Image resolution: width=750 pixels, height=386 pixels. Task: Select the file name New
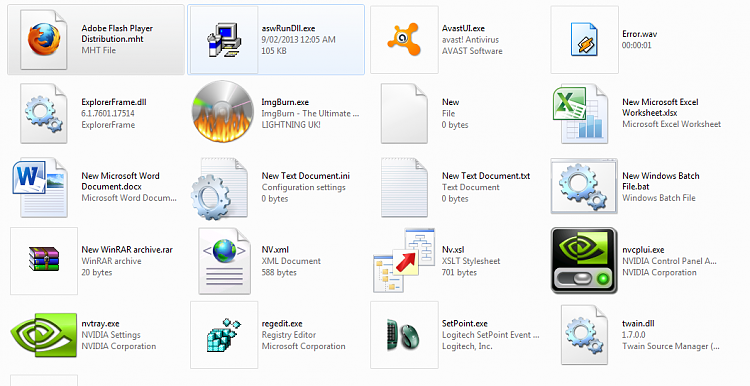point(451,102)
